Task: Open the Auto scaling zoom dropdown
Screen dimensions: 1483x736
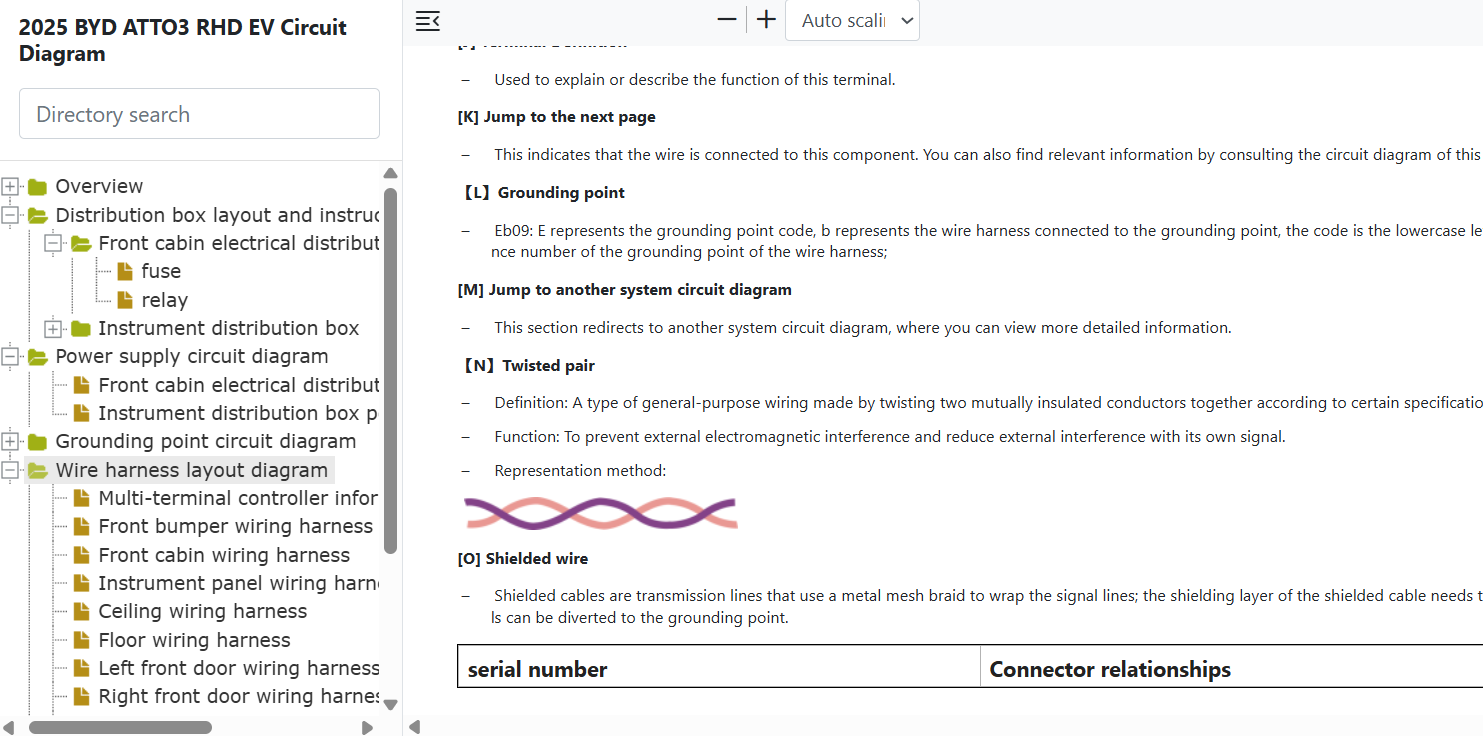Action: pyautogui.click(x=852, y=20)
